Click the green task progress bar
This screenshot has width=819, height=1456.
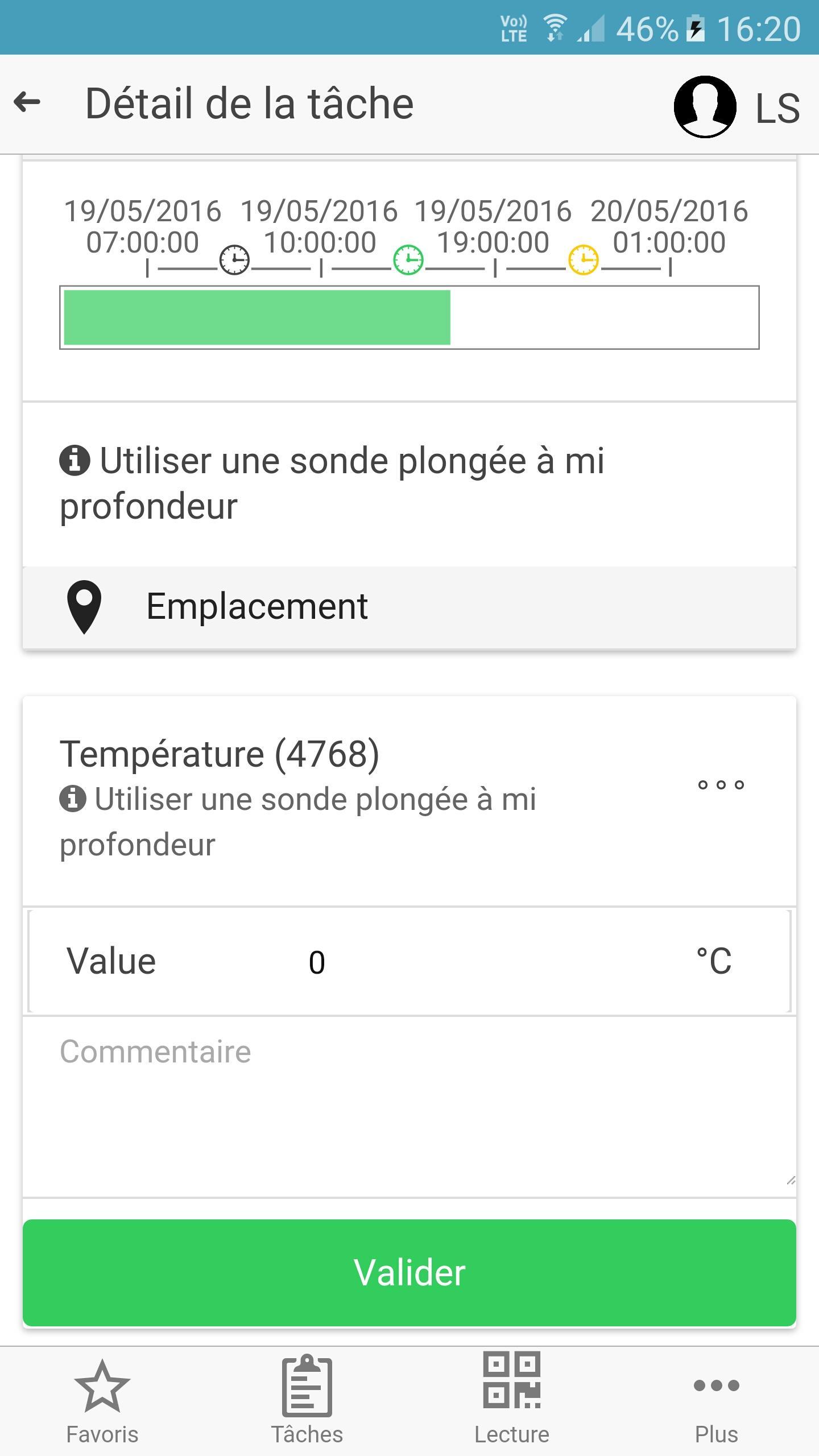pos(257,317)
